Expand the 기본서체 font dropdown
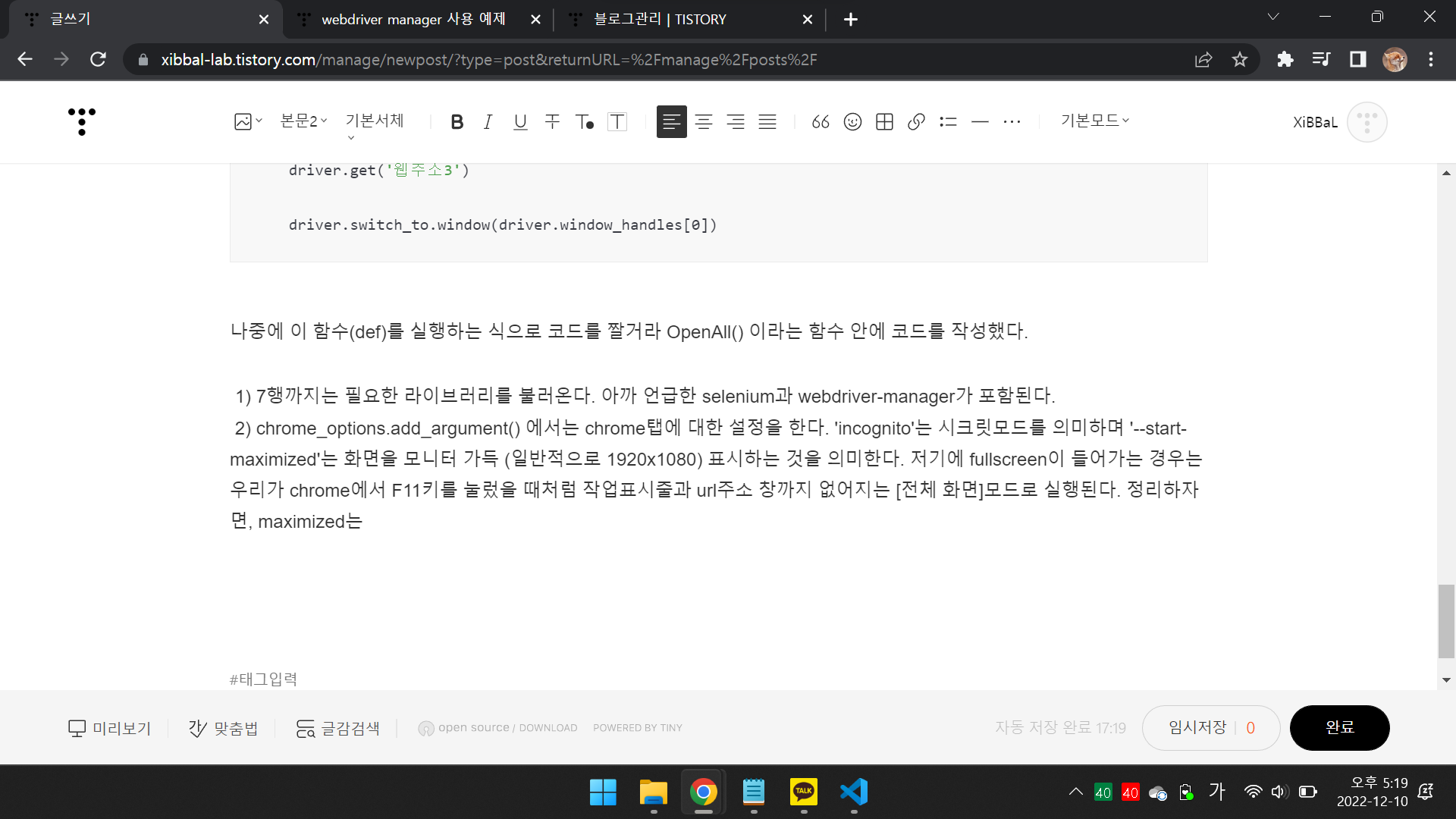1456x819 pixels. (x=375, y=121)
